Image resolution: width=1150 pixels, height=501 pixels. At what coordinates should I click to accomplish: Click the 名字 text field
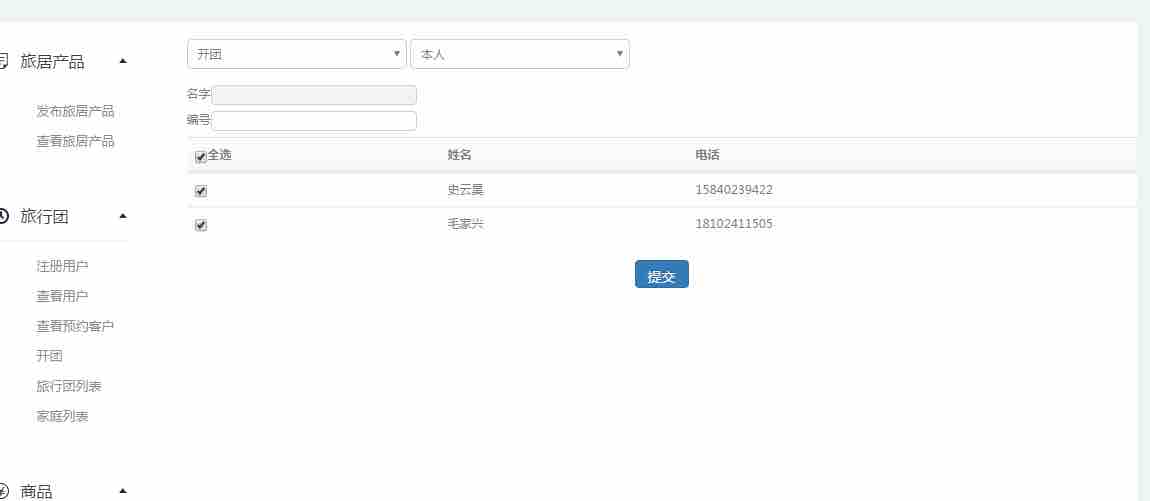pos(314,95)
